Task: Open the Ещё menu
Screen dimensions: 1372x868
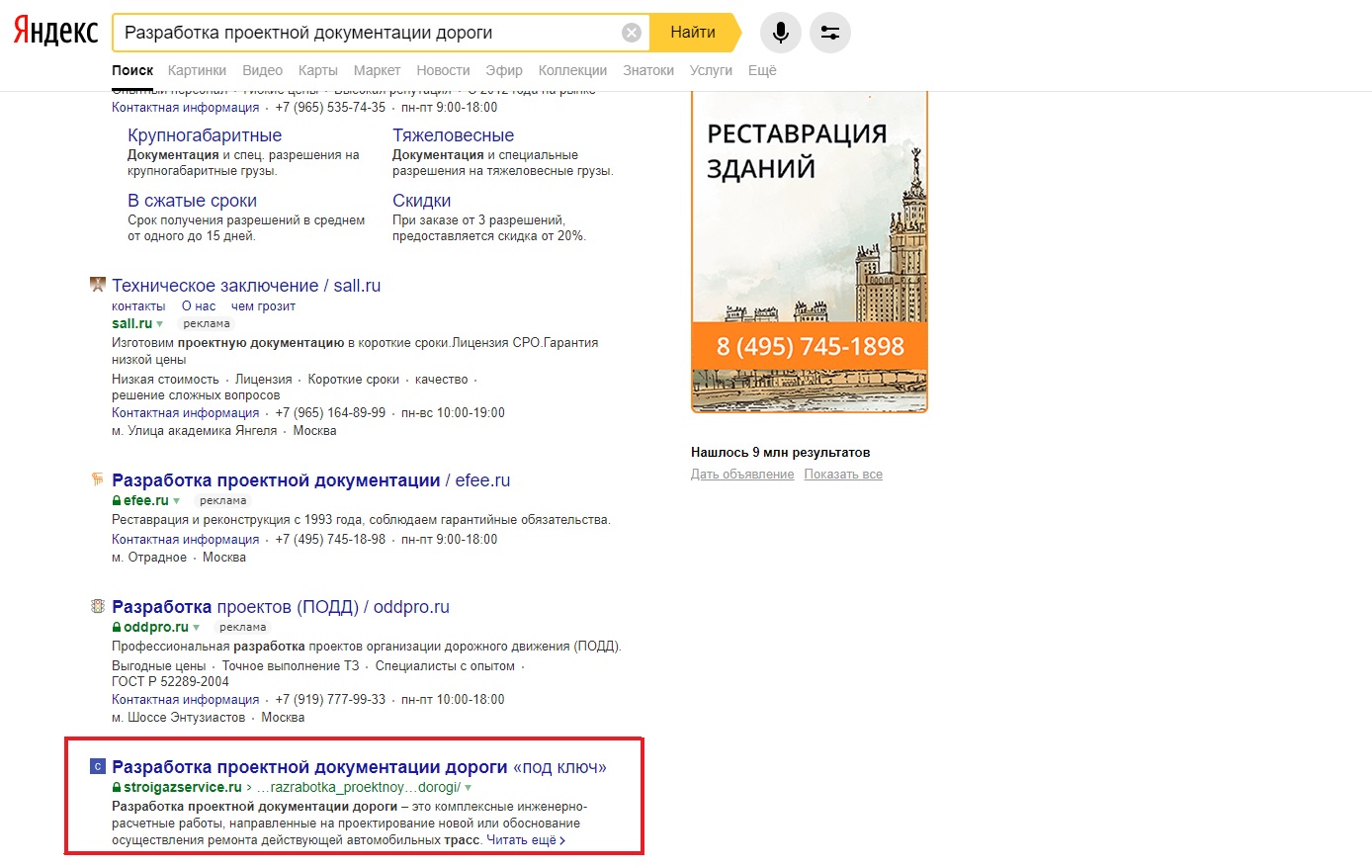Action: coord(762,70)
